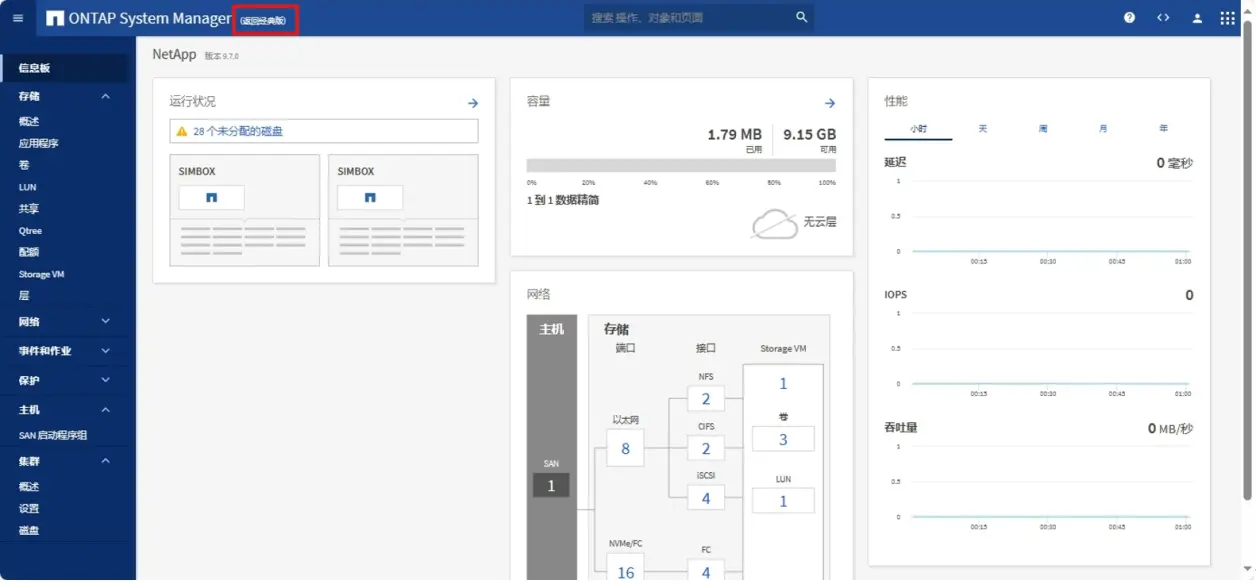Switch performance view to 月 tab
Viewport: 1256px width, 584px height.
(x=1103, y=129)
